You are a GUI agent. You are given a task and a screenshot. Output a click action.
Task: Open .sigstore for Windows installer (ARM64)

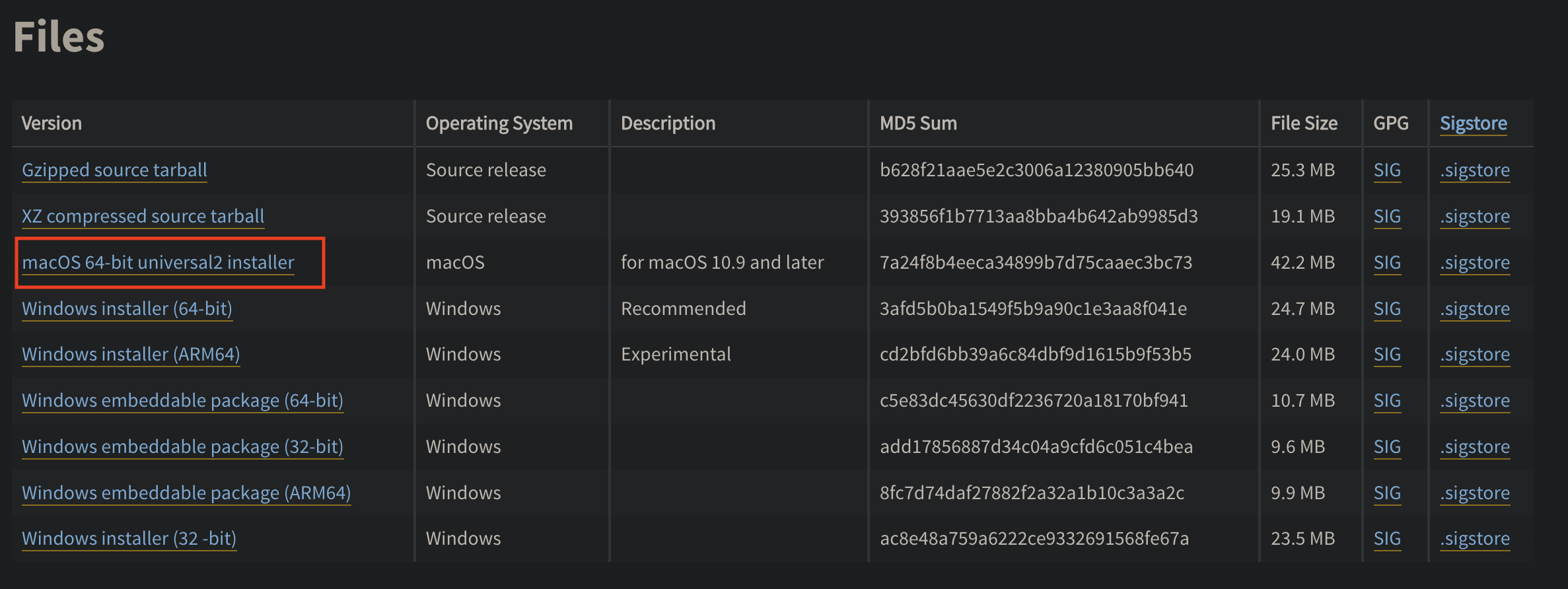[1475, 355]
